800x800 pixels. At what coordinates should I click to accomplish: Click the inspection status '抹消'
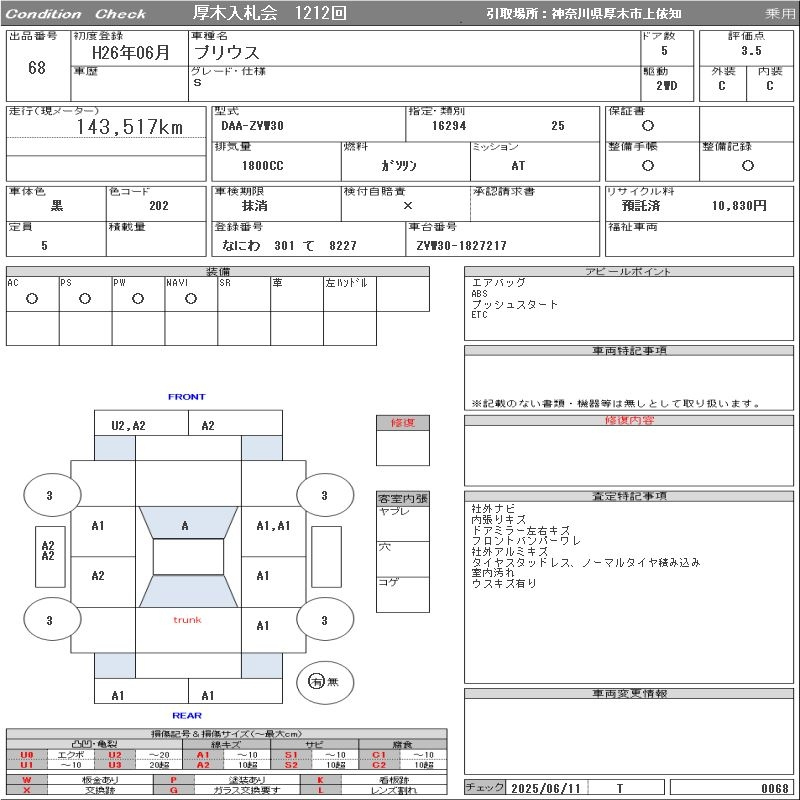[255, 206]
